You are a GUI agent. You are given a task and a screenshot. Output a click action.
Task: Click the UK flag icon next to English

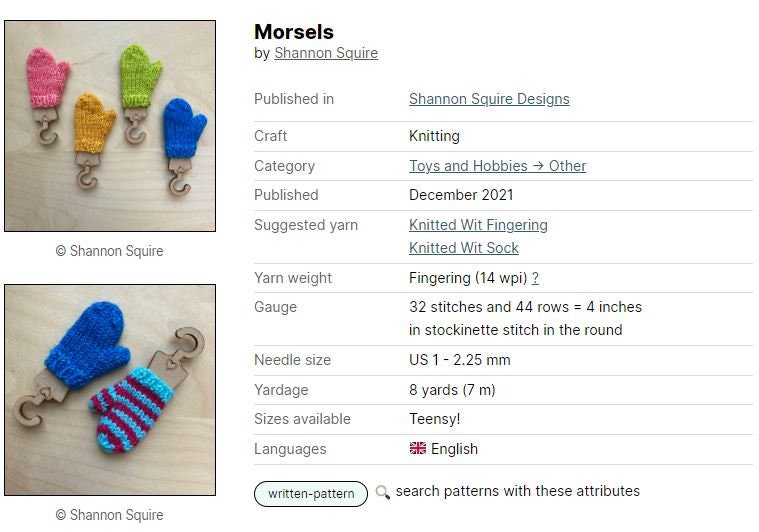tap(418, 449)
